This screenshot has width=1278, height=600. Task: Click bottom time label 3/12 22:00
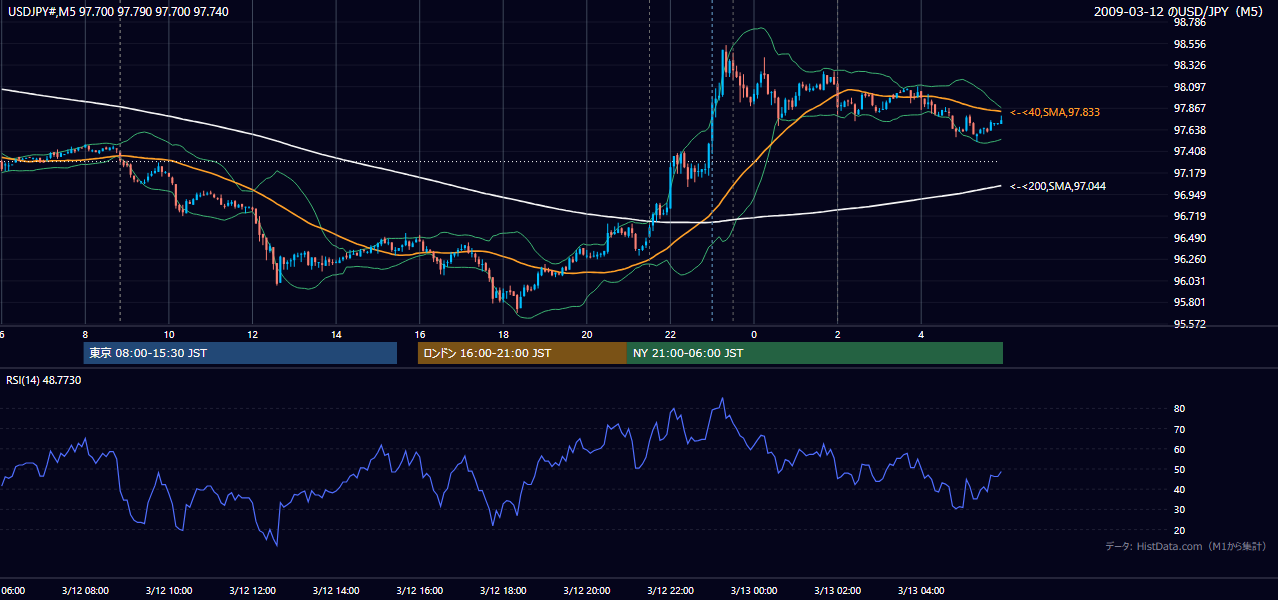(670, 590)
